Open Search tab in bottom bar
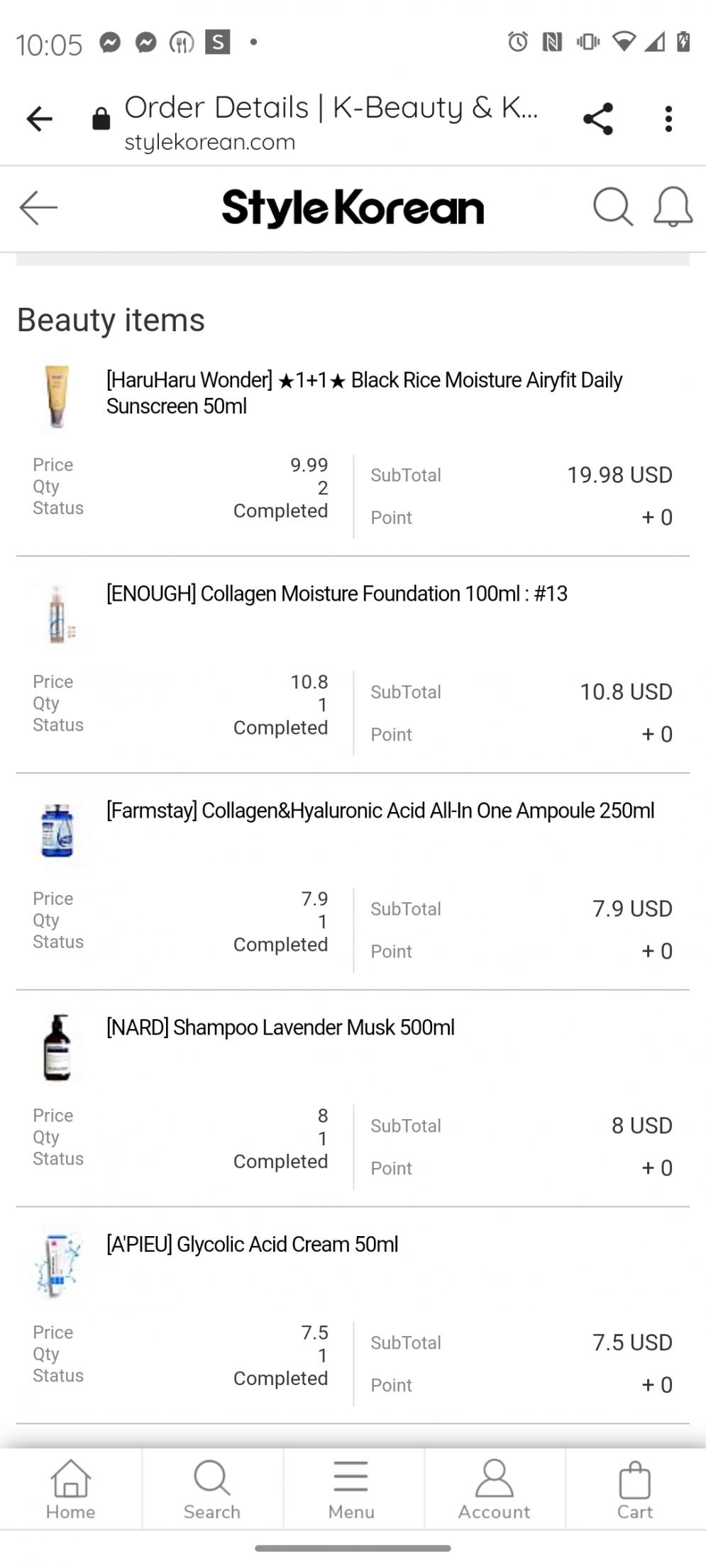Image resolution: width=706 pixels, height=1568 pixels. (211, 1489)
